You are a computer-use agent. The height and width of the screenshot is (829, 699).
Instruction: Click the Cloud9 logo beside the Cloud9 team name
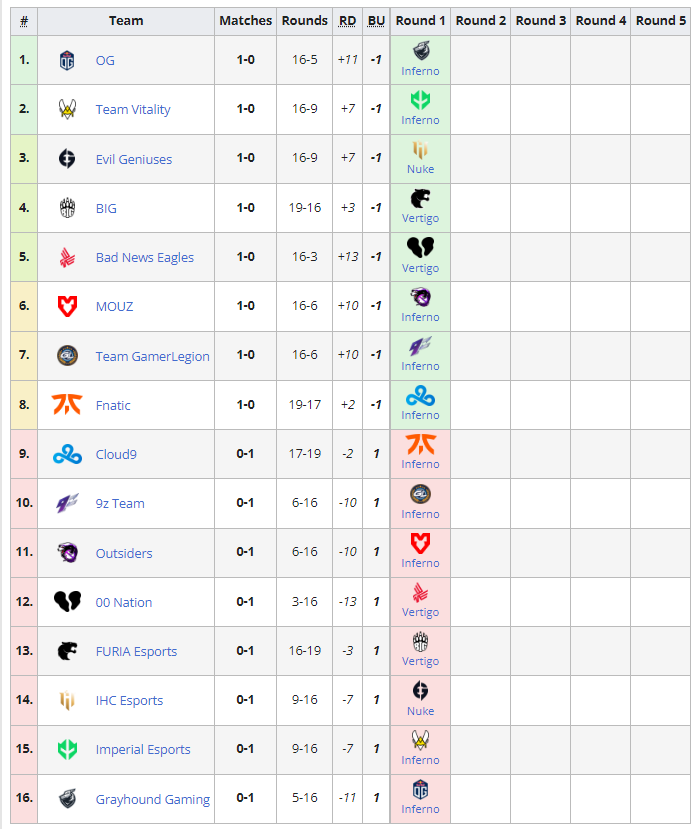[x=67, y=454]
